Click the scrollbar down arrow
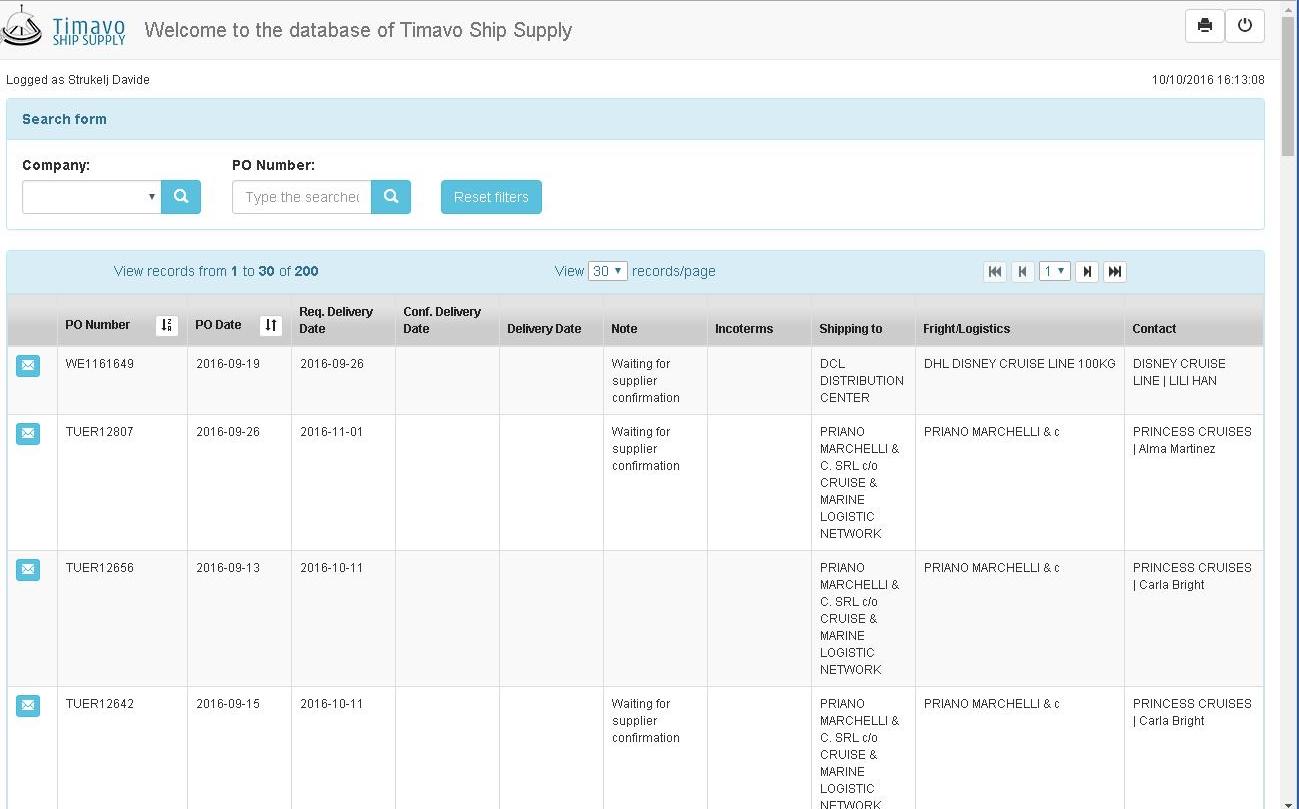Image resolution: width=1299 pixels, height=809 pixels. (x=1289, y=802)
